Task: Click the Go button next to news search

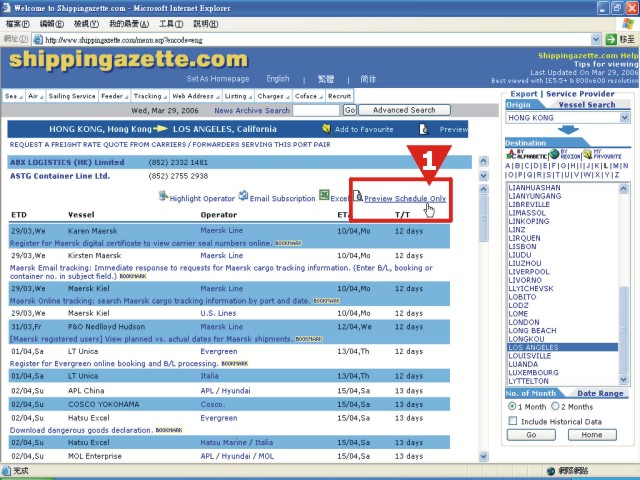Action: click(x=349, y=110)
